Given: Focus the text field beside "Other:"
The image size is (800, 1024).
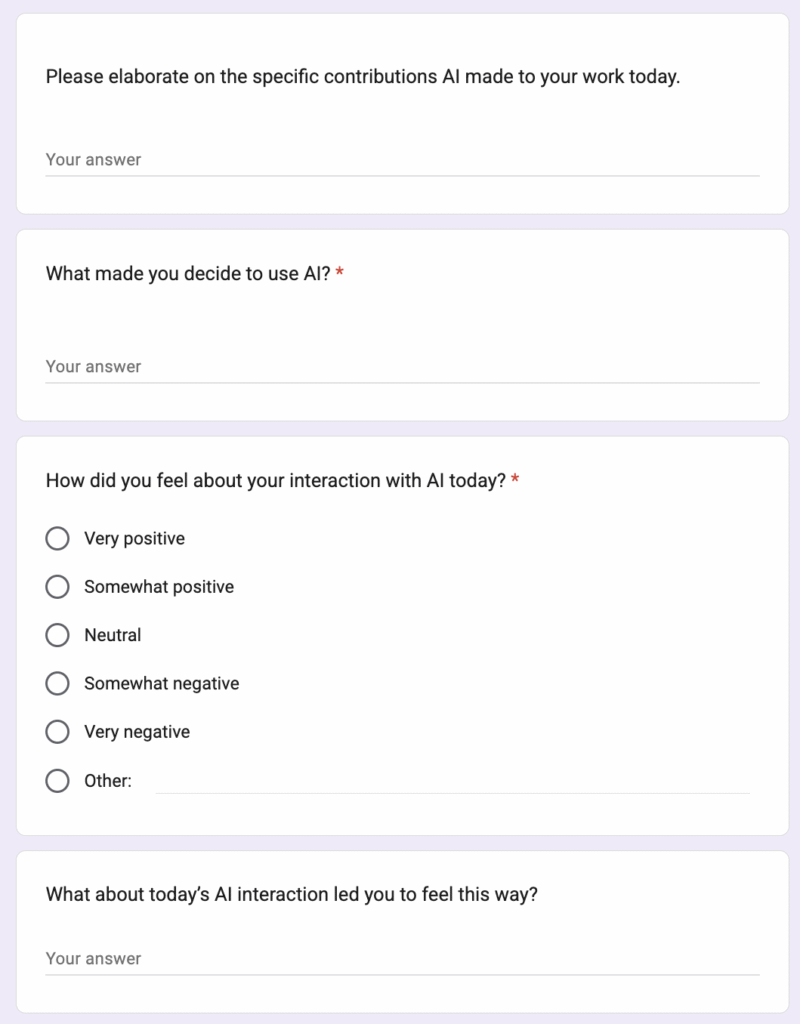Looking at the screenshot, I should click(x=452, y=781).
